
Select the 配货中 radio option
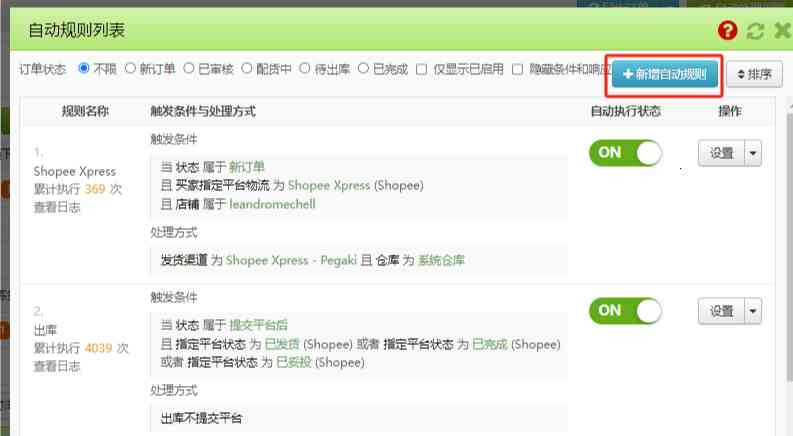246,68
